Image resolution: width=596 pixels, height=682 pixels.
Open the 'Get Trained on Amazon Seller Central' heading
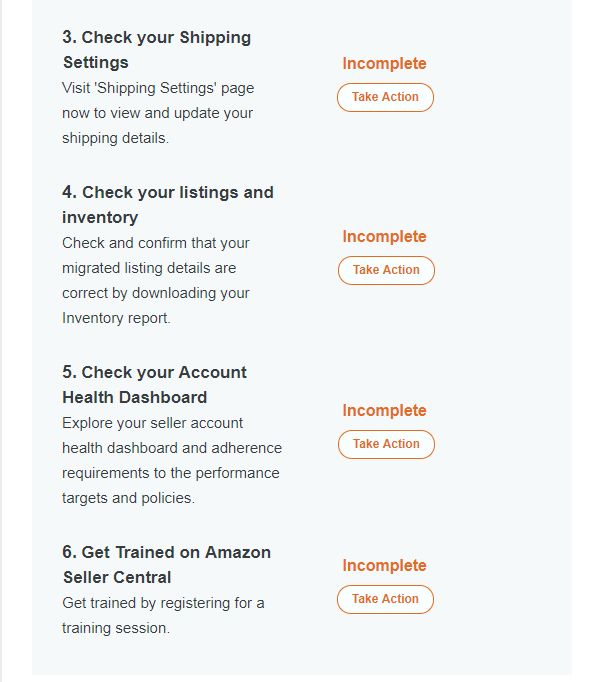click(x=167, y=565)
